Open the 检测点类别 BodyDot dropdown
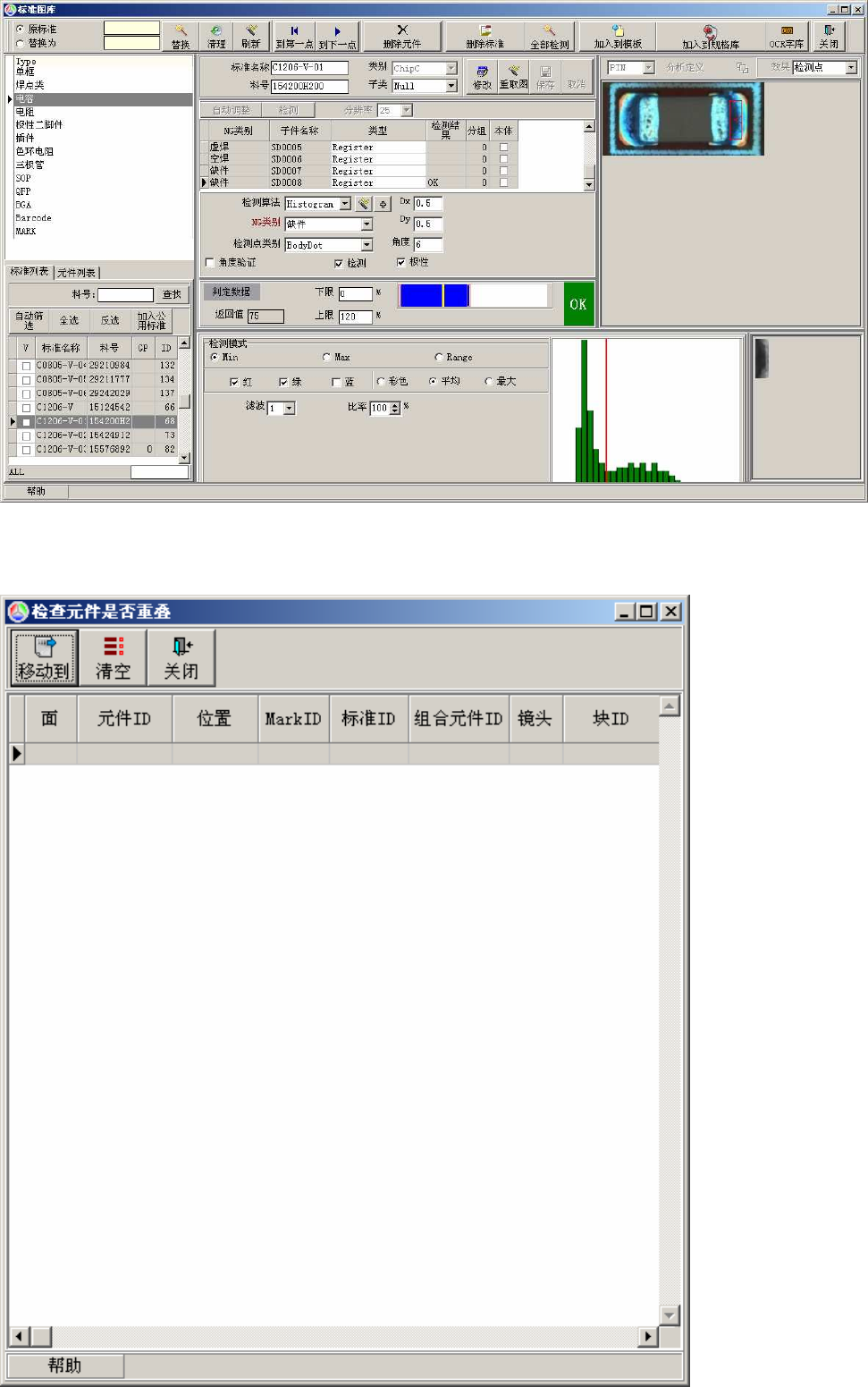 coord(367,245)
